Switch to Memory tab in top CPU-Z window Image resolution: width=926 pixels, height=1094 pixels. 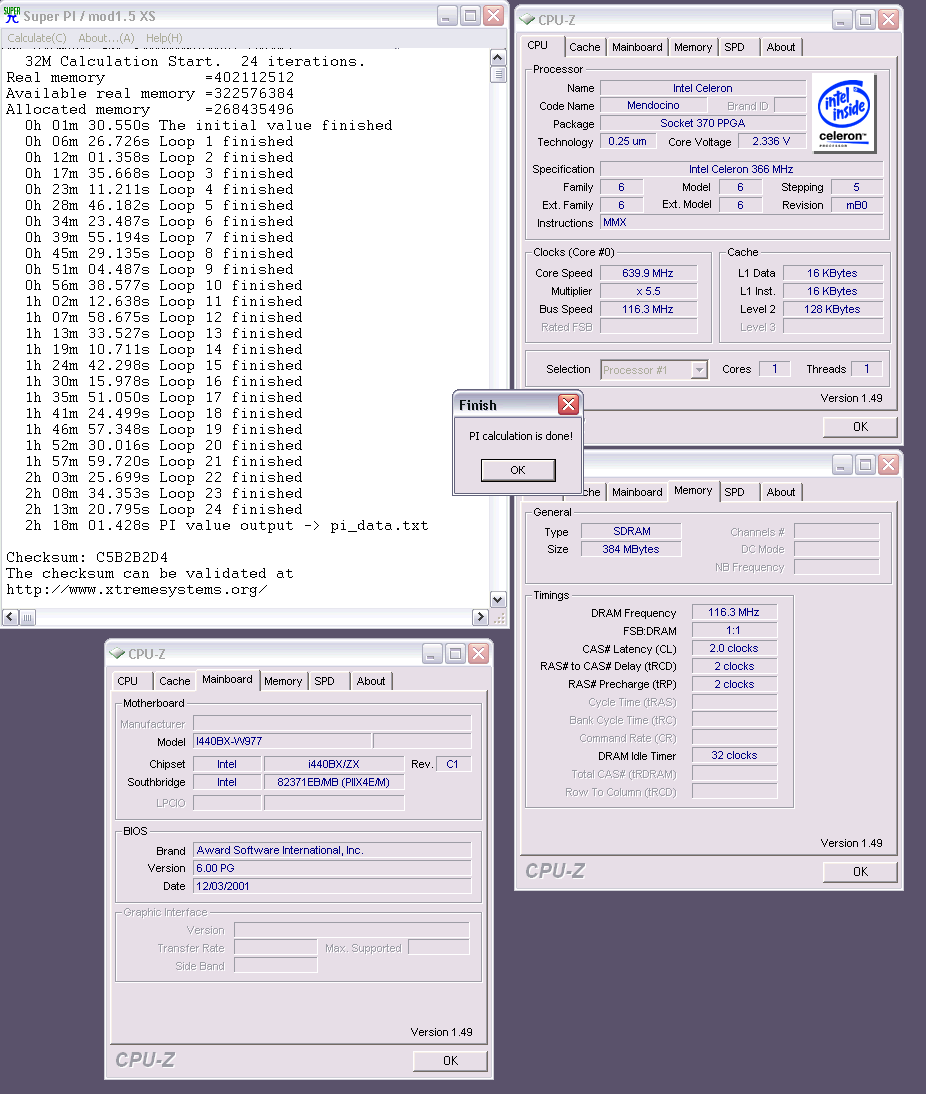tap(693, 47)
